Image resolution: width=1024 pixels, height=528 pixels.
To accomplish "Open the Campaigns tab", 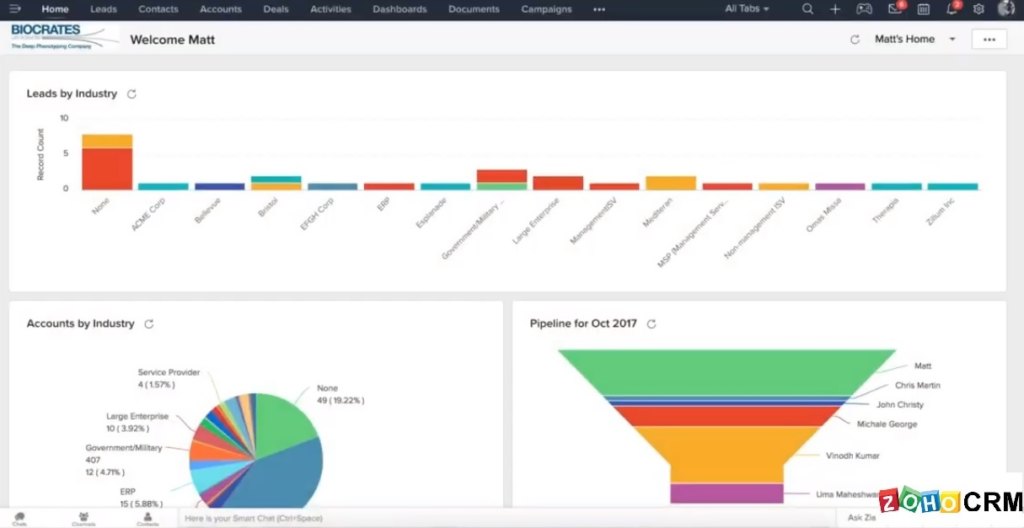I will click(546, 9).
